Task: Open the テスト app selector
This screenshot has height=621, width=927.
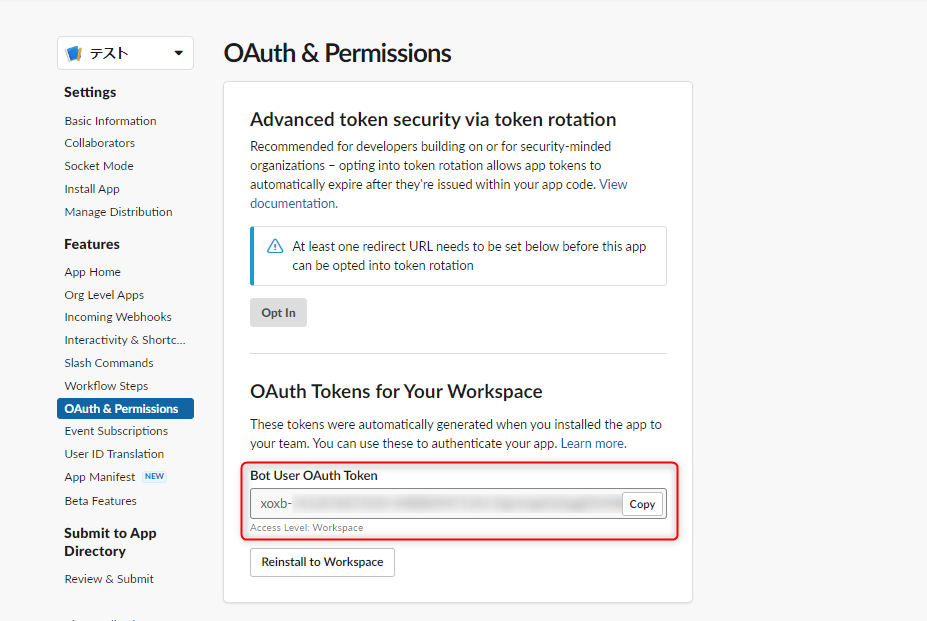Action: point(124,53)
